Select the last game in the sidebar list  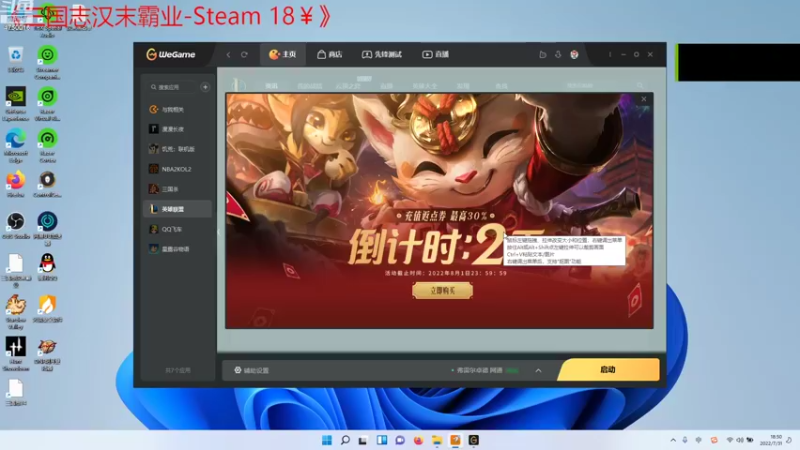(178, 249)
